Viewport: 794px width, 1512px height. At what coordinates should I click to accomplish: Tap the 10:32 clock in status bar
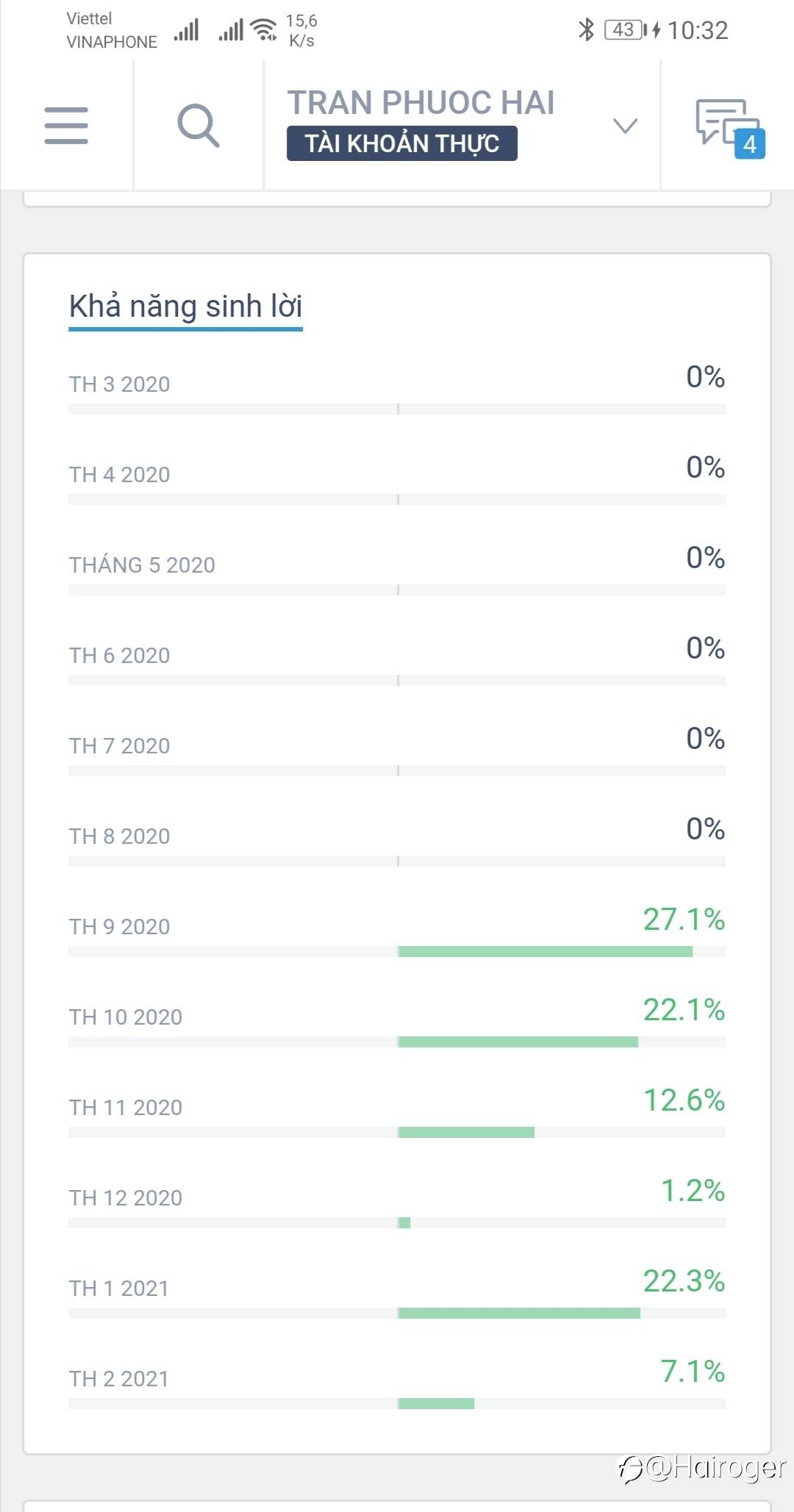tap(697, 30)
